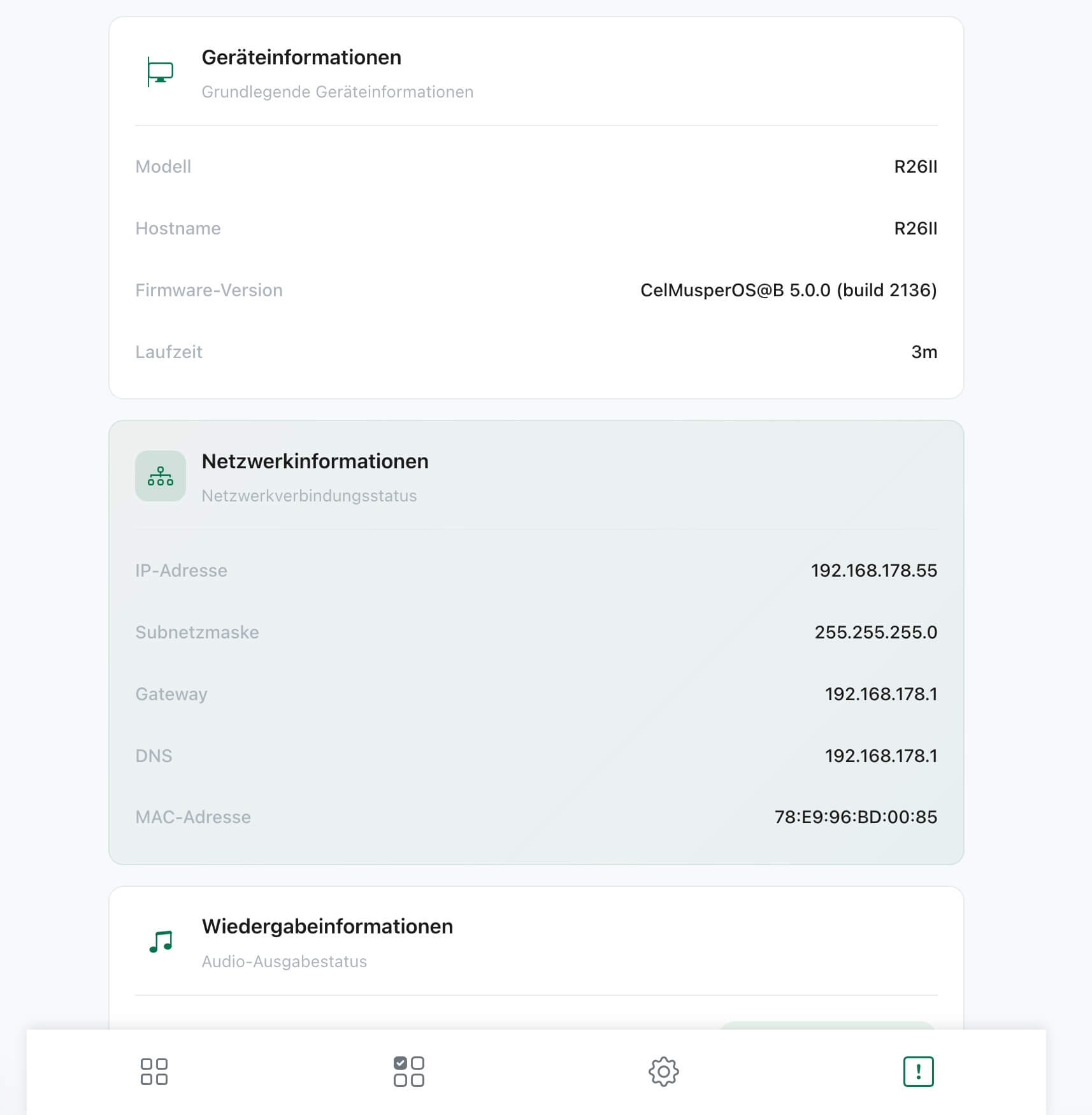
Task: Open the four-squares dashboard tab
Action: click(154, 1072)
